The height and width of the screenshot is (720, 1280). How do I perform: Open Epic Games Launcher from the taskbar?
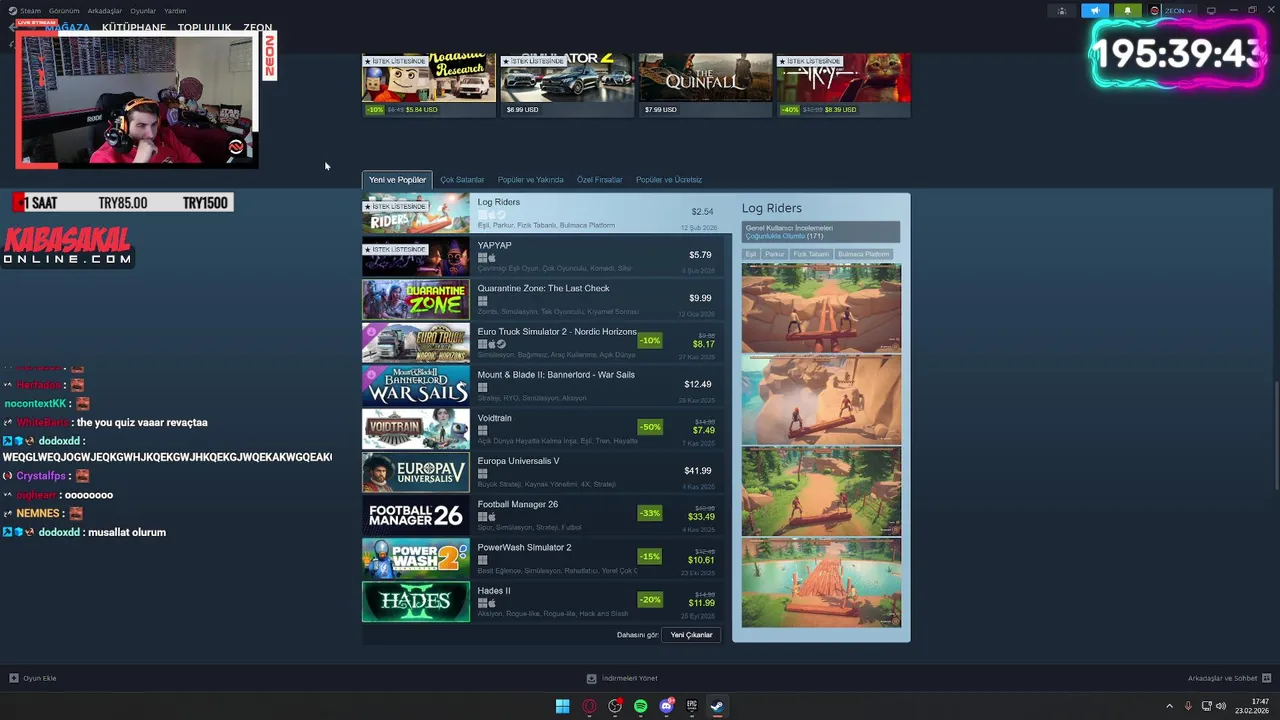[692, 706]
